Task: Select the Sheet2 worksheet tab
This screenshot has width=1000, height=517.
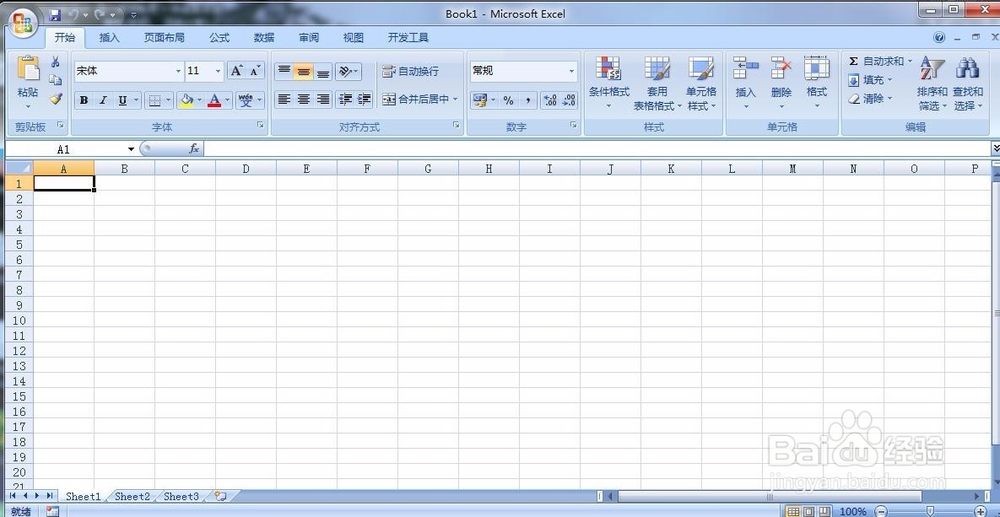Action: (x=133, y=496)
